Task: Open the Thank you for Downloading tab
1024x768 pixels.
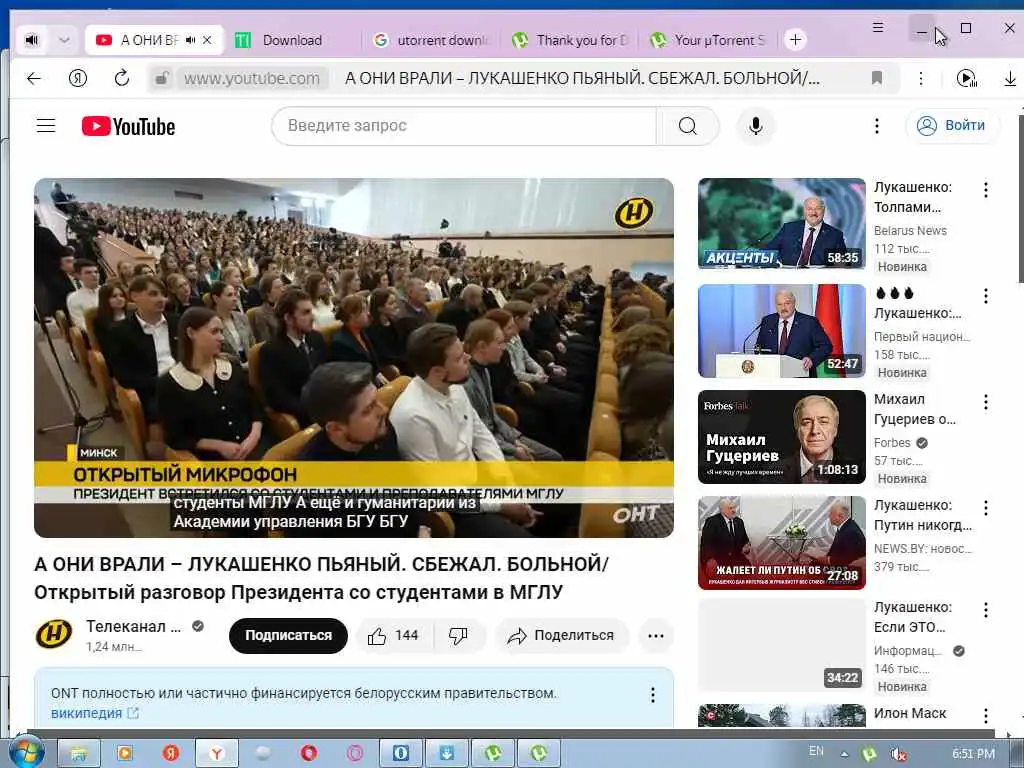Action: pyautogui.click(x=569, y=40)
